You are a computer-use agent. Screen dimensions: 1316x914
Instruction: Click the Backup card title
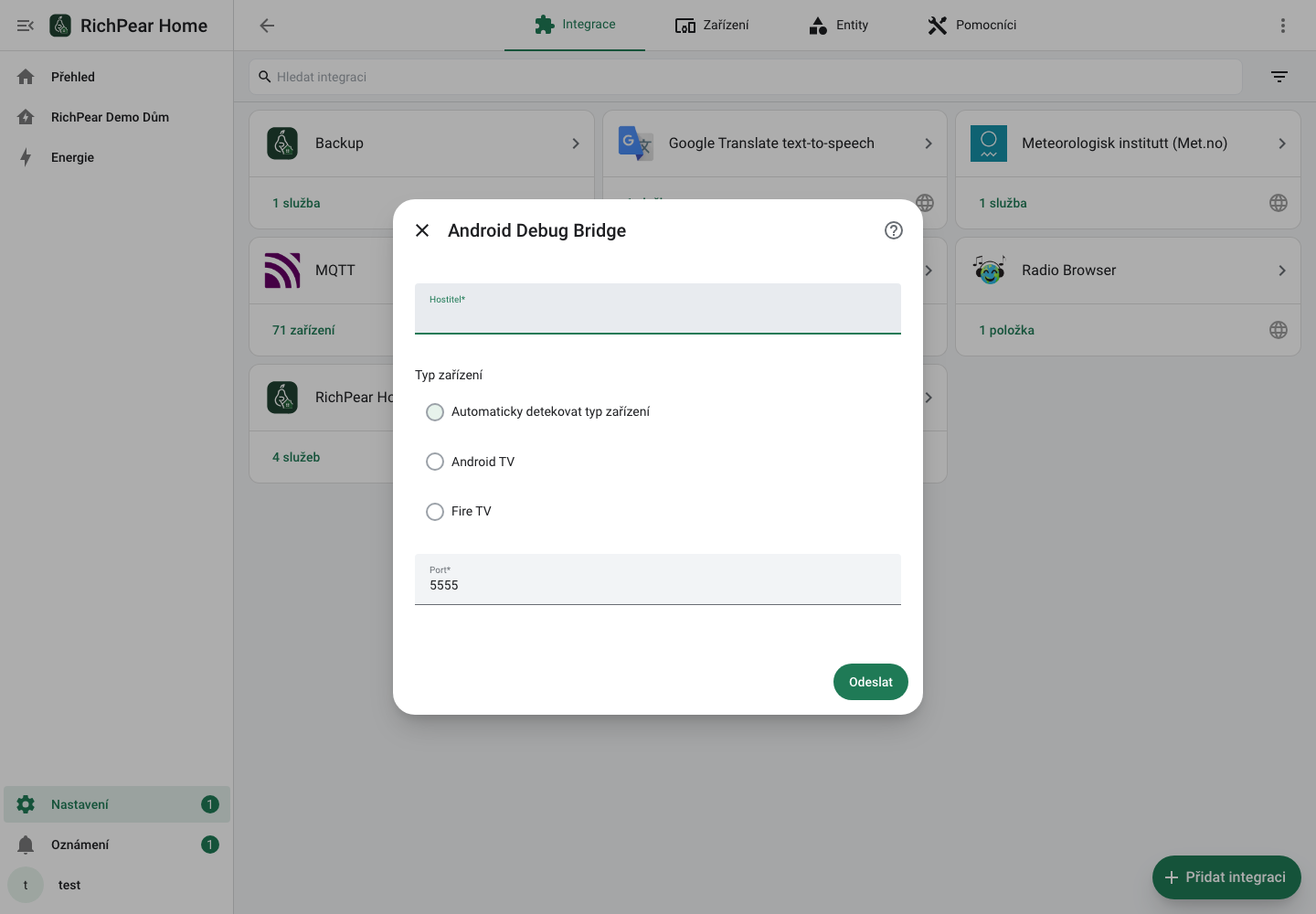(x=339, y=143)
